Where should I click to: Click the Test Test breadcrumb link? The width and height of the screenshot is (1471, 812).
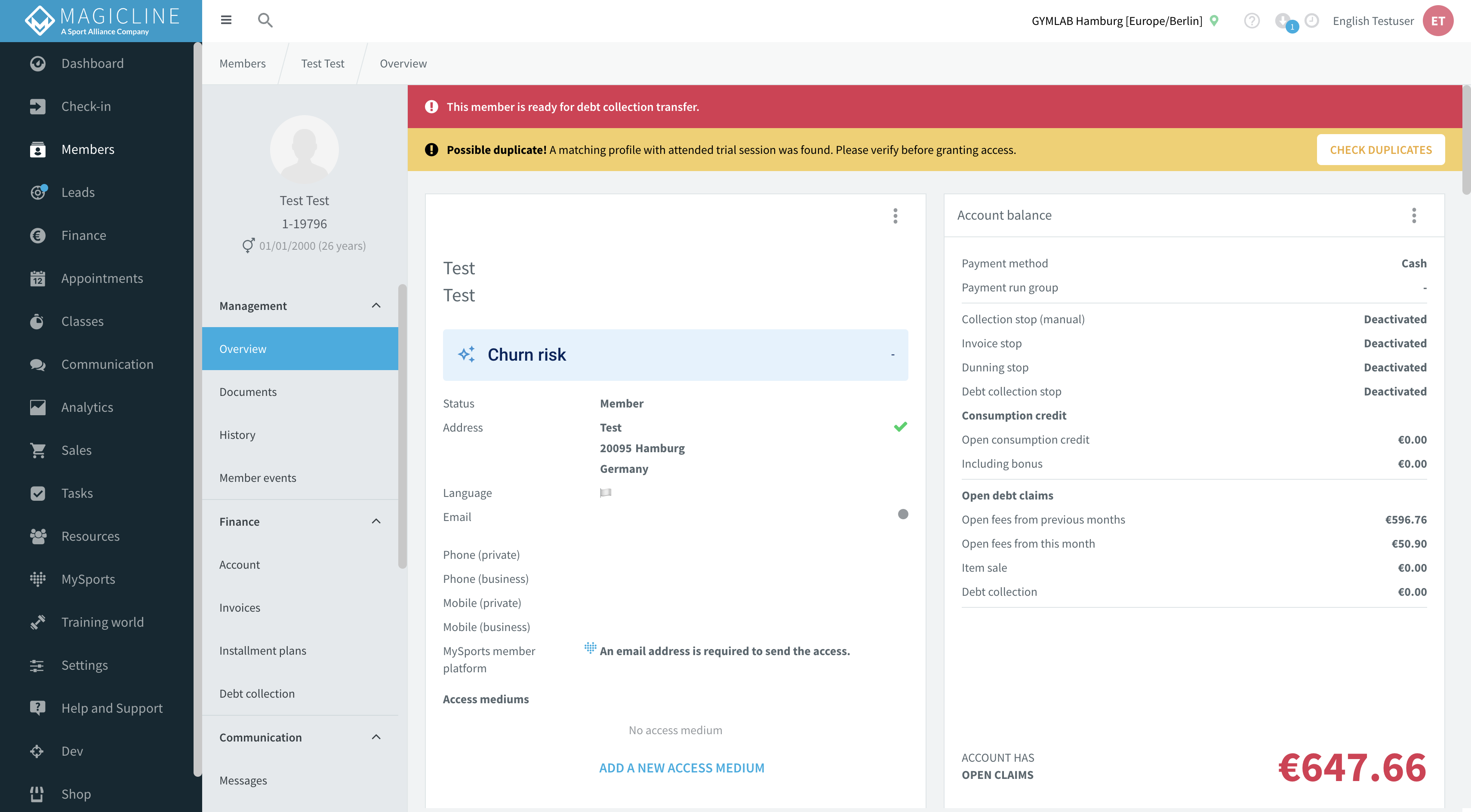(x=323, y=63)
